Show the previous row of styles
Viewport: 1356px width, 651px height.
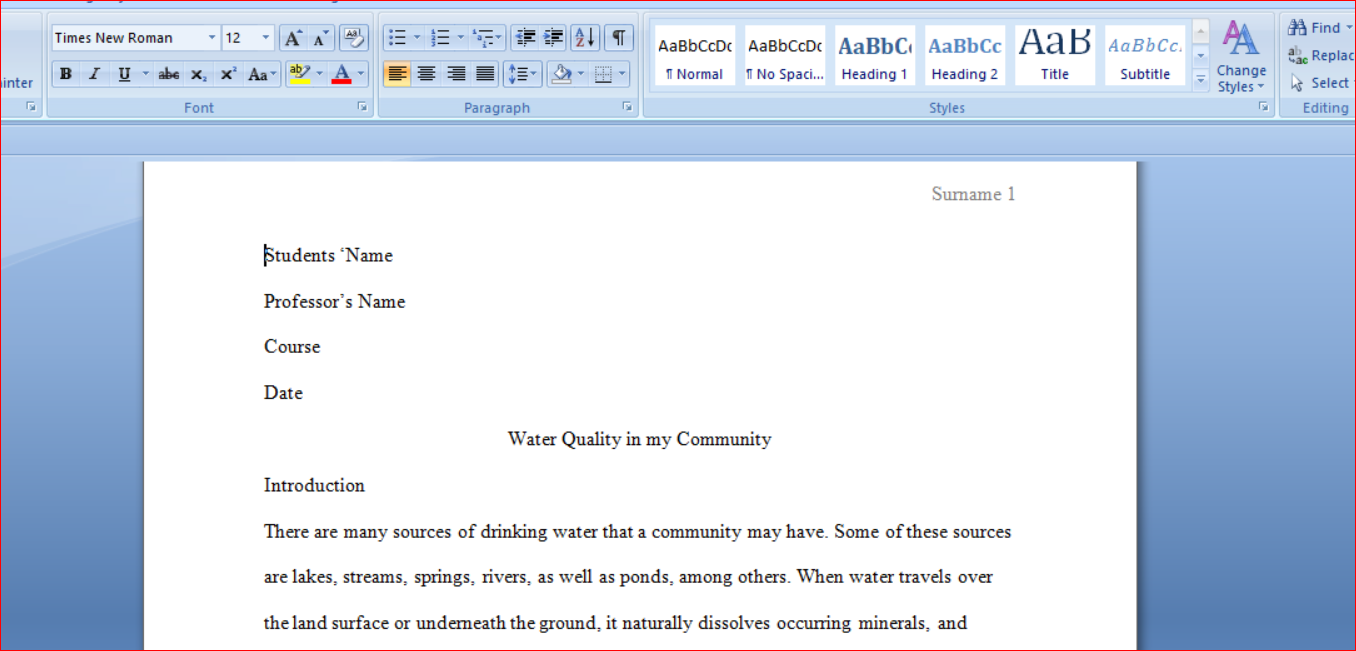pyautogui.click(x=1201, y=32)
